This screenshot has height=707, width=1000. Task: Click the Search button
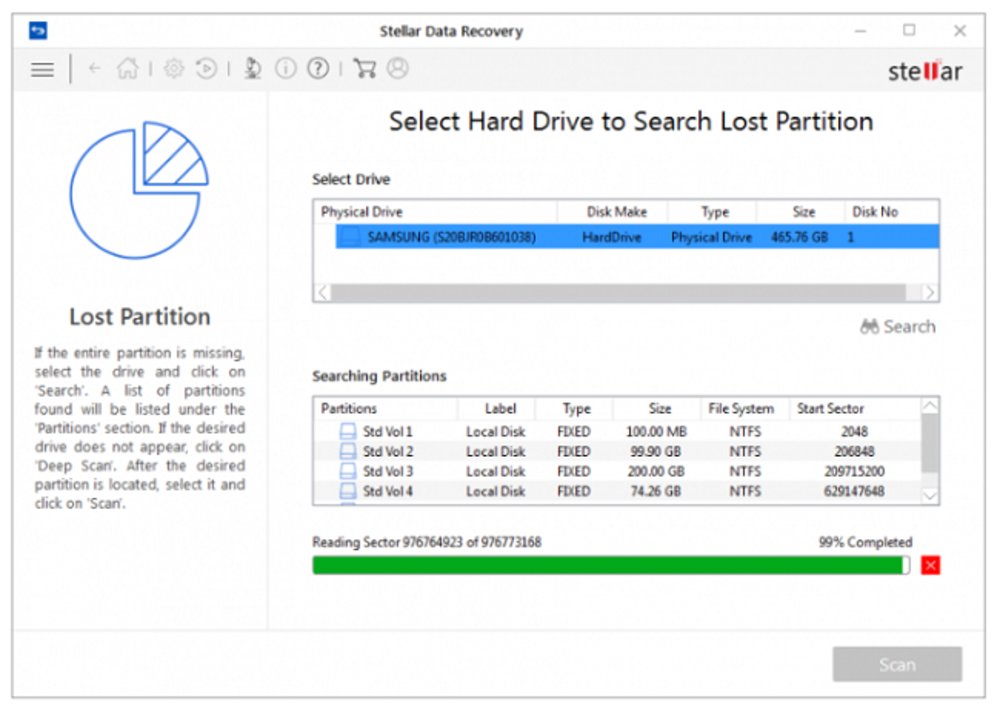point(898,326)
